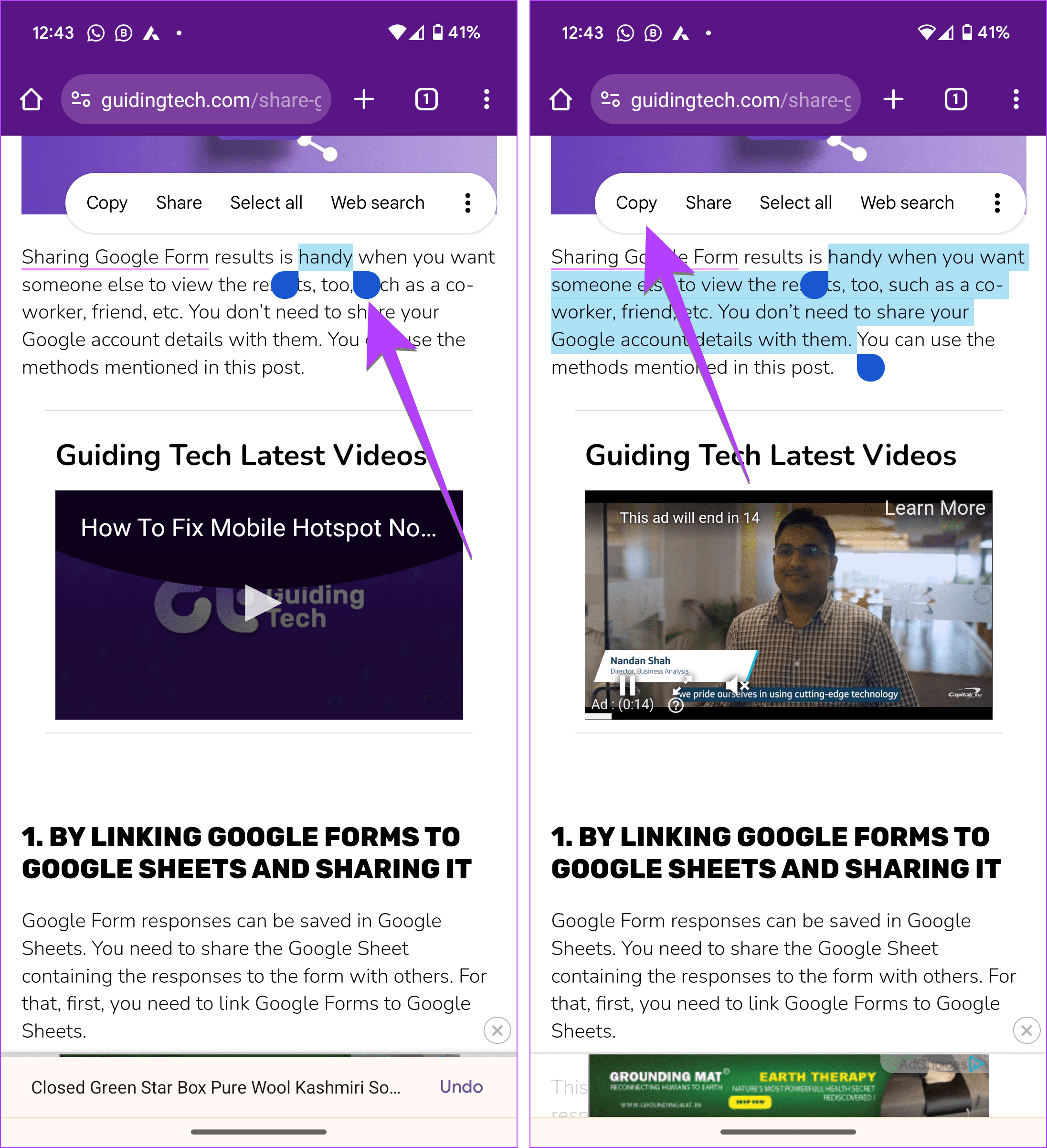Open Grounding Mat banner advertisement
The height and width of the screenshot is (1148, 1047).
789,1085
